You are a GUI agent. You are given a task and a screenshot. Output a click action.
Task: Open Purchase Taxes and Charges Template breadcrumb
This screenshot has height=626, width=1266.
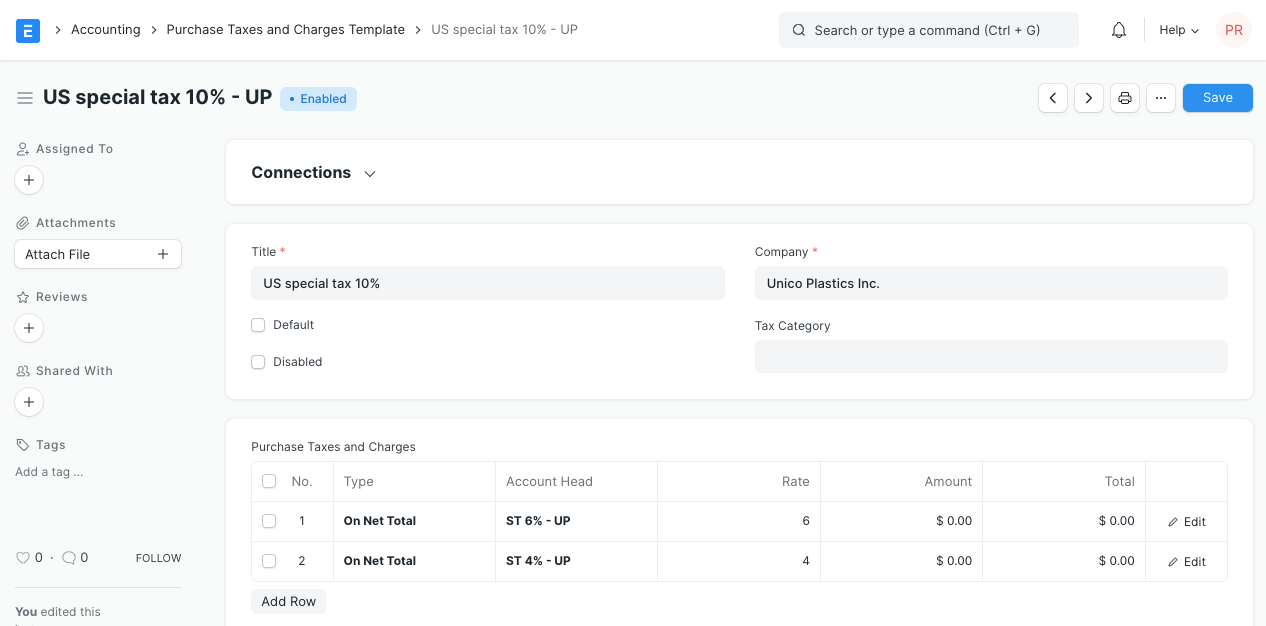[x=285, y=30]
